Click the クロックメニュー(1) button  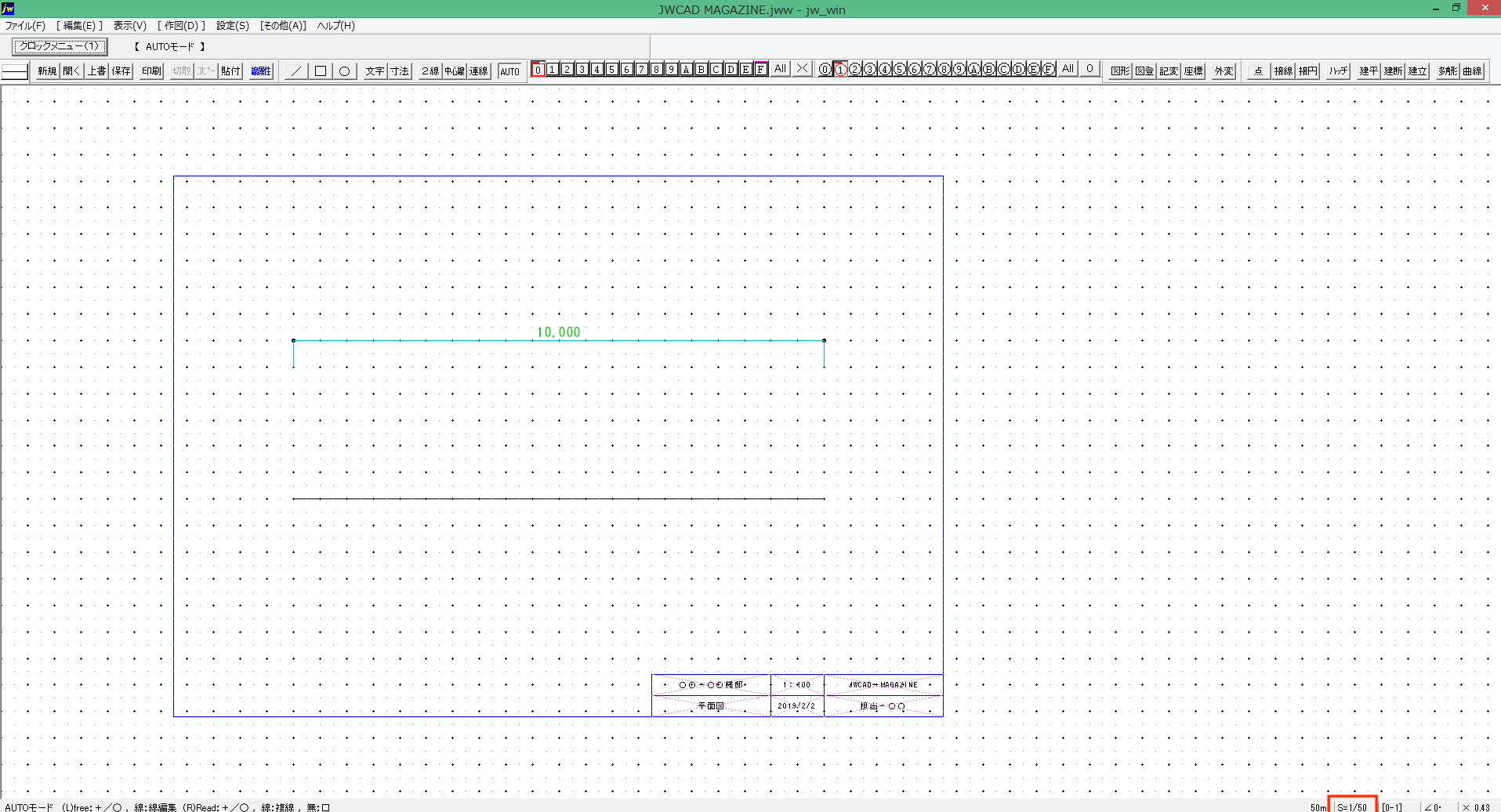tap(60, 46)
